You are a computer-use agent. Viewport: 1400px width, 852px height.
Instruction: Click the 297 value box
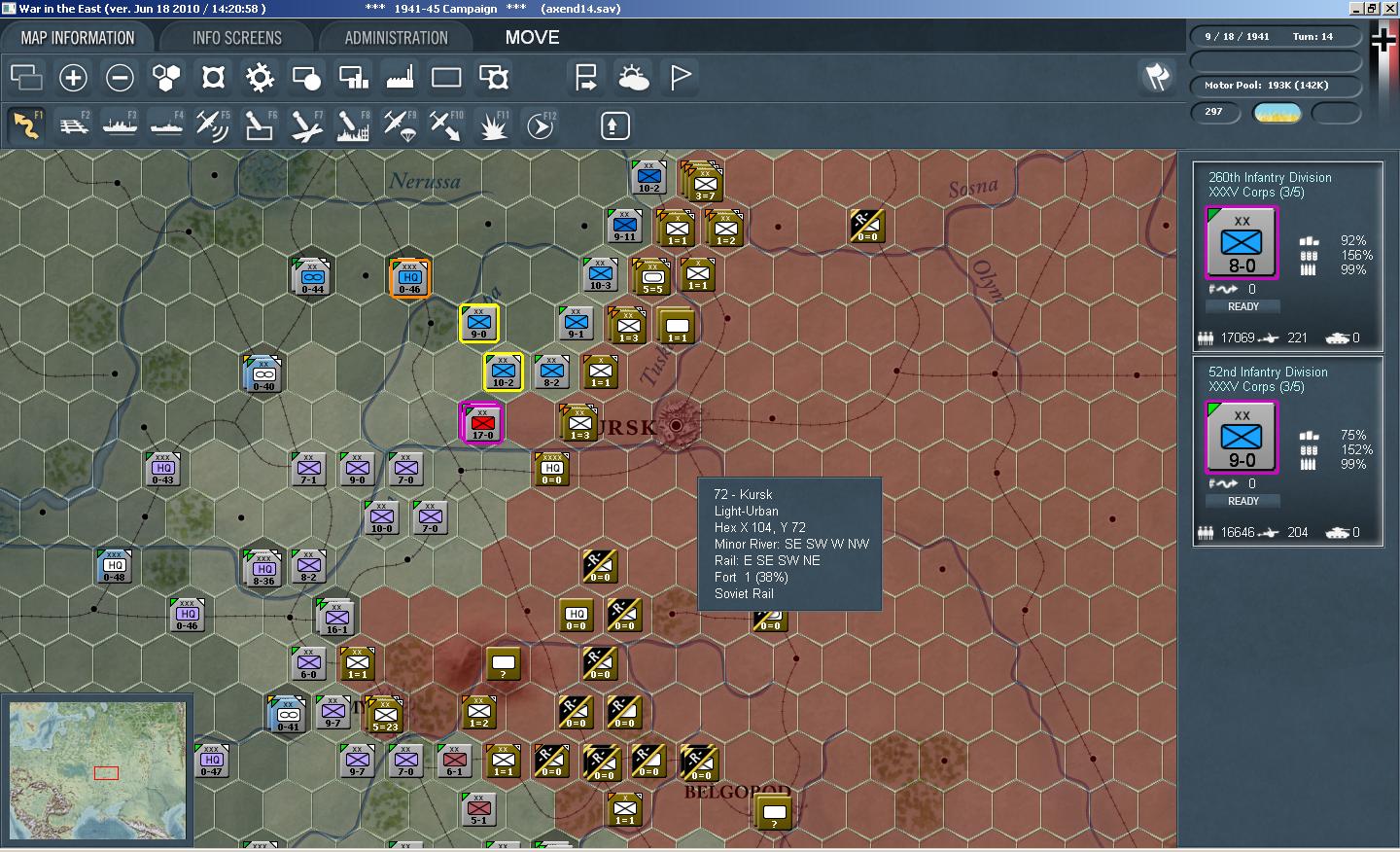coord(1215,112)
